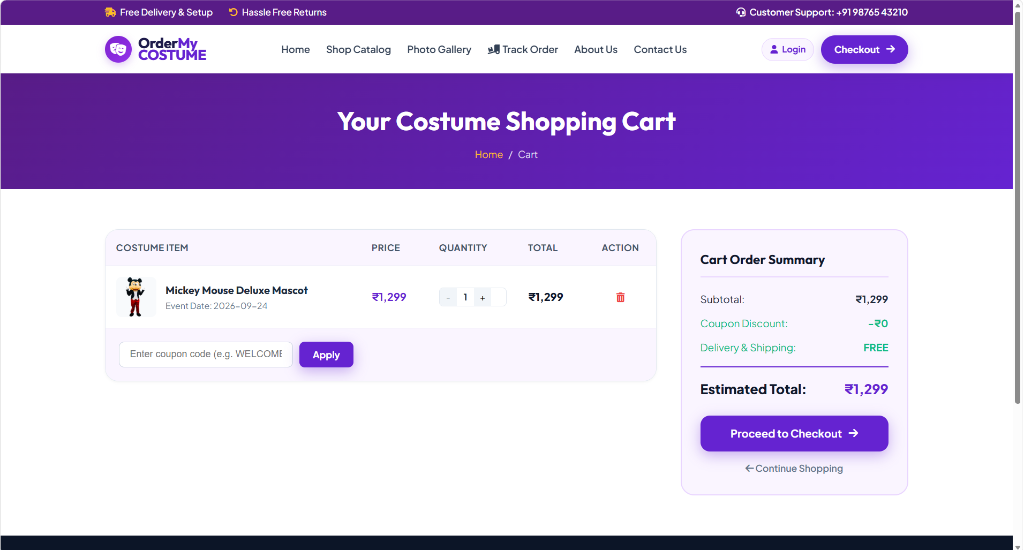The height and width of the screenshot is (550, 1024).
Task: Click the Cart Order Summary heading
Action: [762, 260]
